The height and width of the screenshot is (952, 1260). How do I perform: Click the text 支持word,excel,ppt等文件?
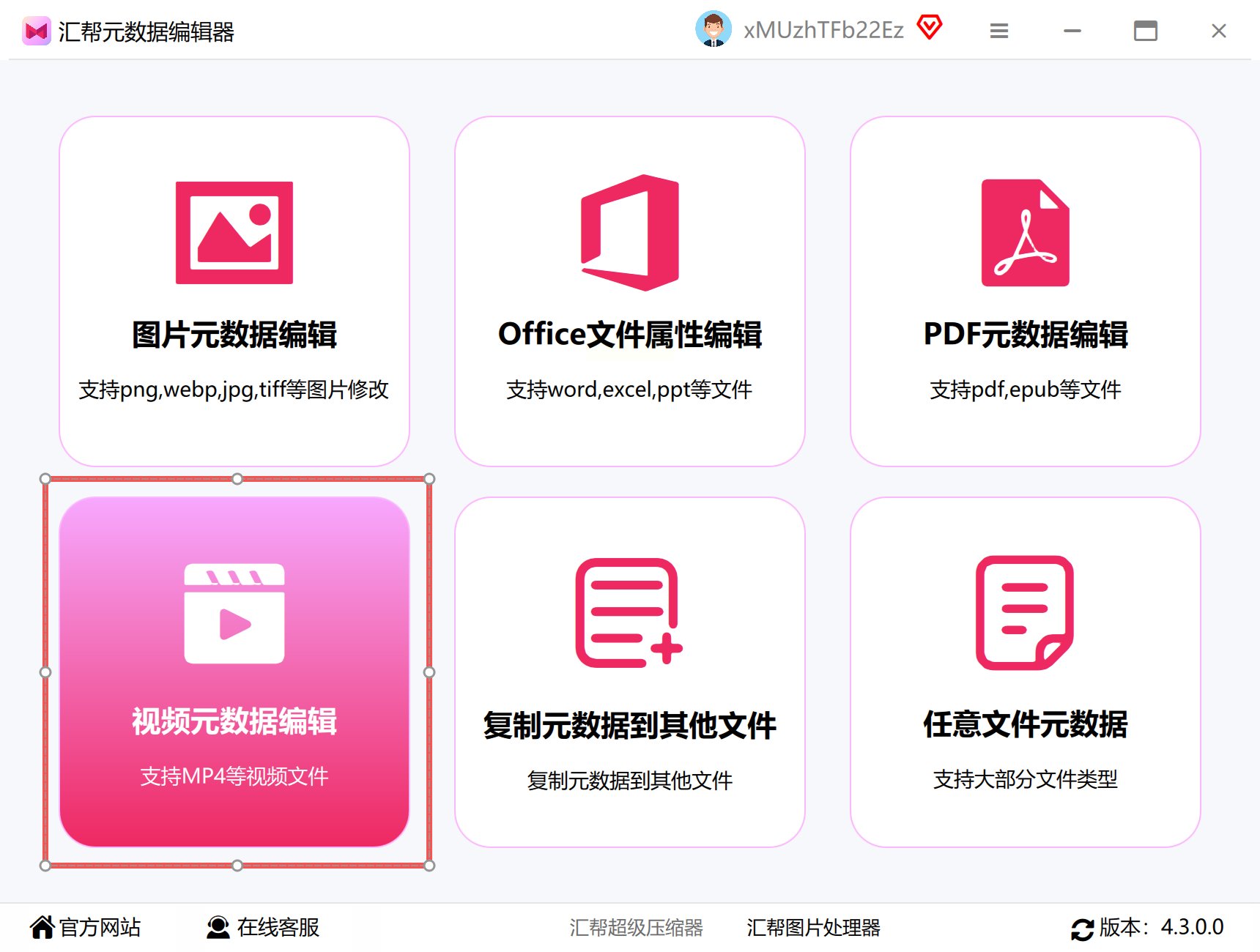[x=629, y=390]
